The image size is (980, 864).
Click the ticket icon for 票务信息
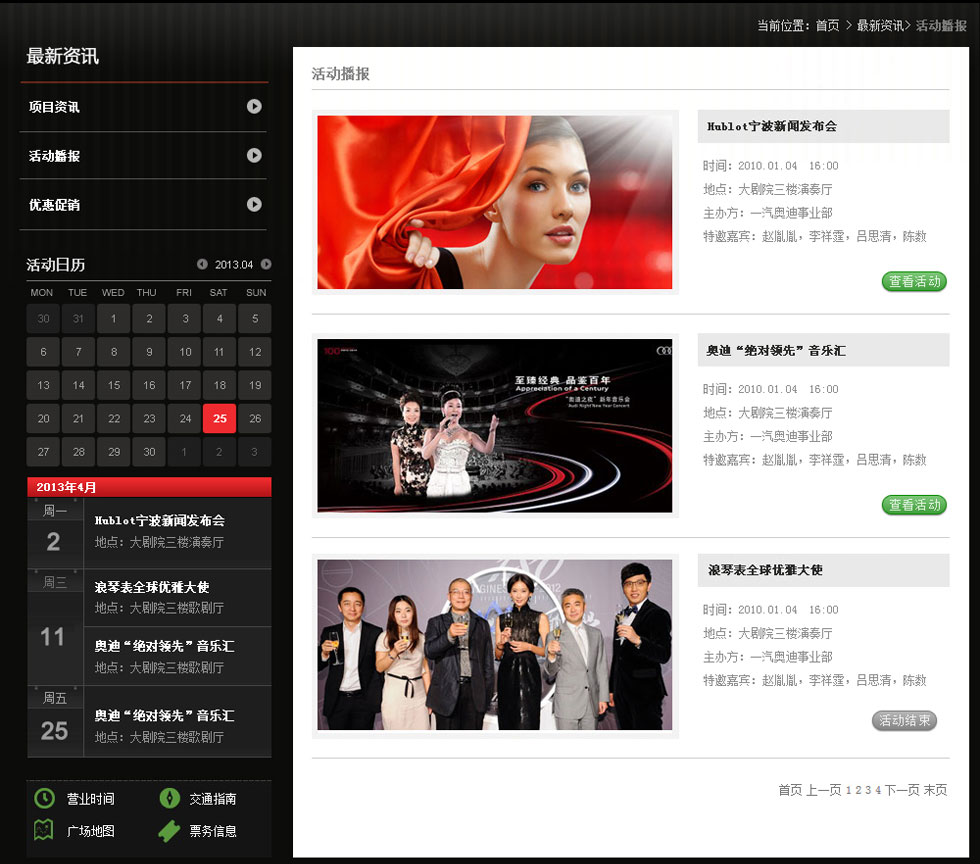(169, 830)
